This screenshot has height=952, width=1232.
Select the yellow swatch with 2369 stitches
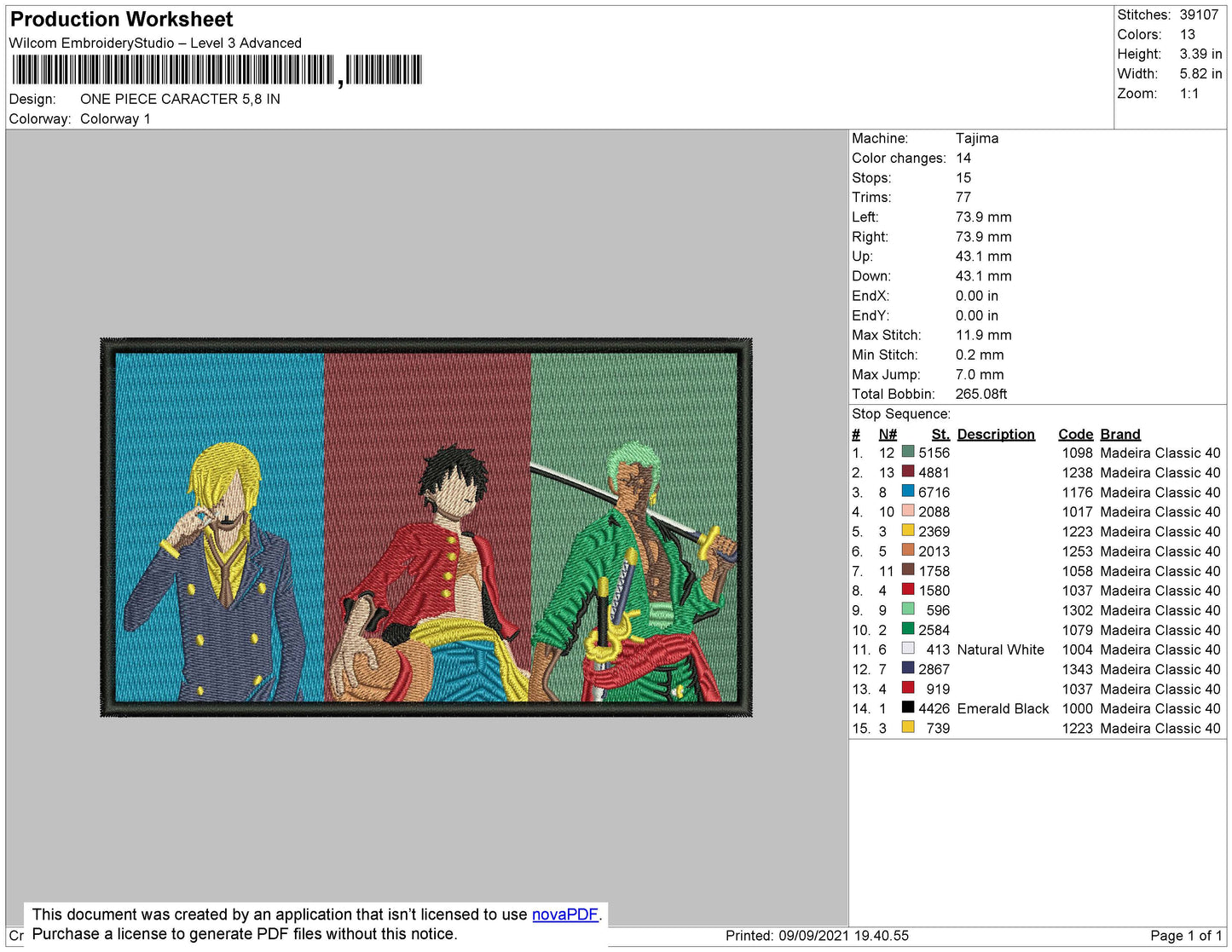pyautogui.click(x=908, y=530)
